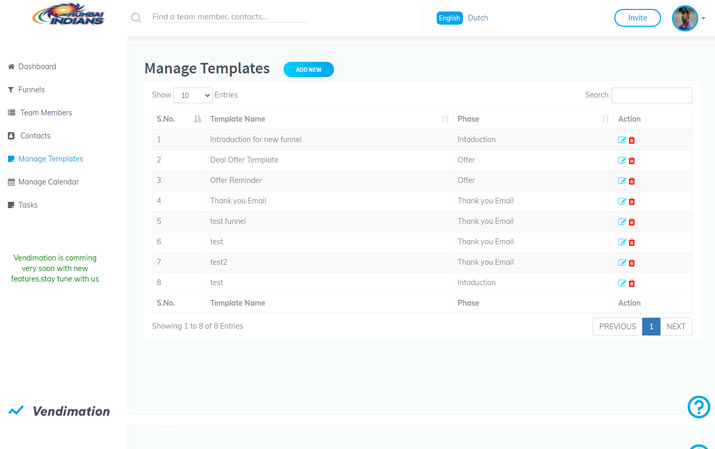Edit the row 6 test template
This screenshot has width=715, height=449.
(x=622, y=242)
